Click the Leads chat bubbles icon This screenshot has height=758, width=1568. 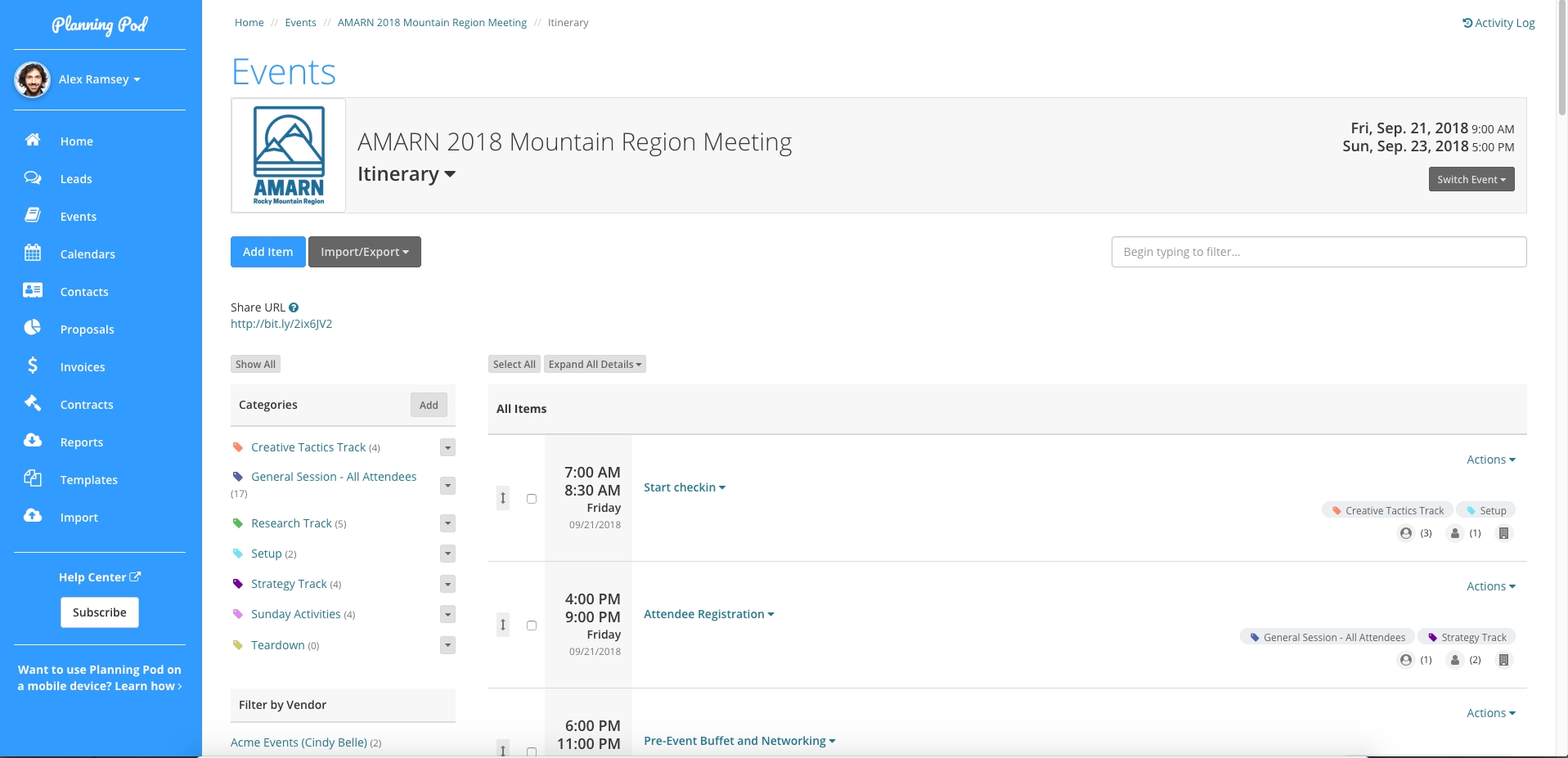33,177
